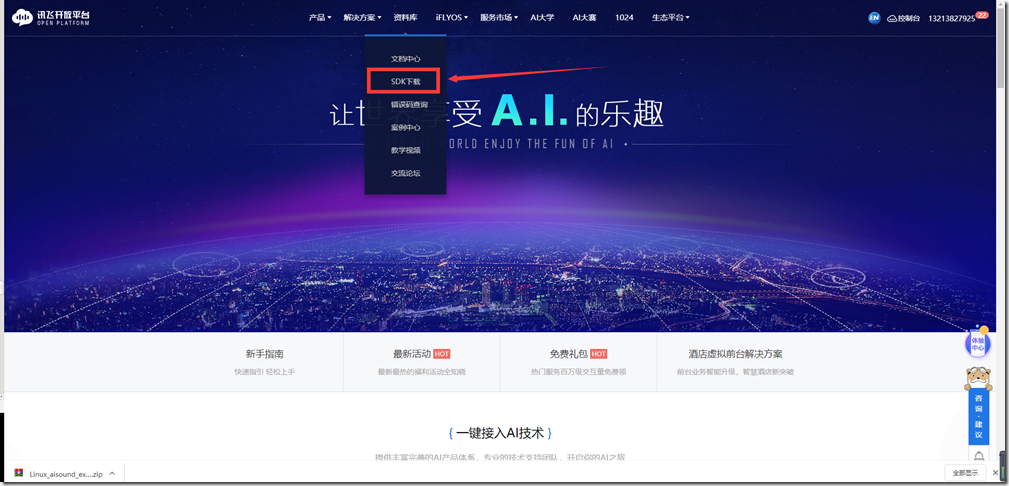Select 教学视频 in the dropdown
Viewport: 1009px width, 486px height.
coord(405,150)
